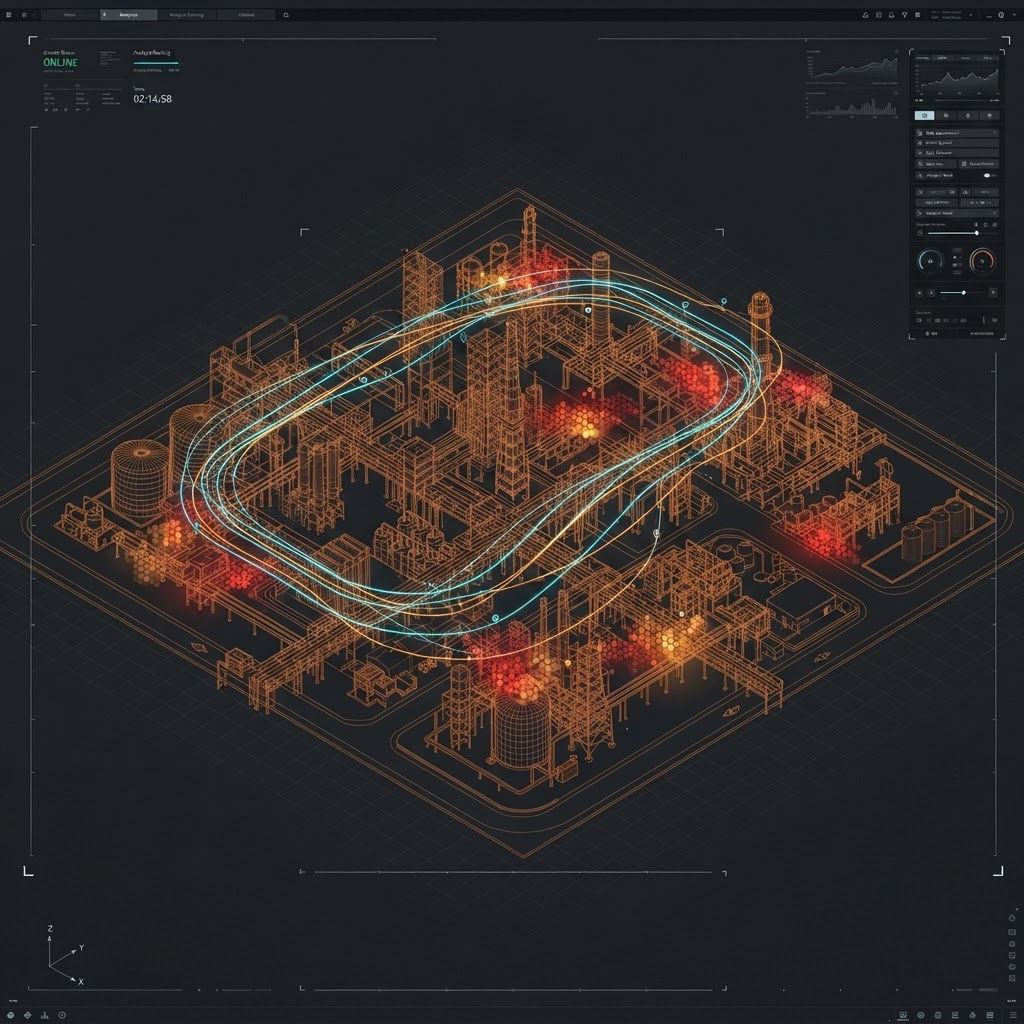Image resolution: width=1024 pixels, height=1024 pixels.
Task: Open the circular clock icon at top right
Action: (x=1001, y=14)
